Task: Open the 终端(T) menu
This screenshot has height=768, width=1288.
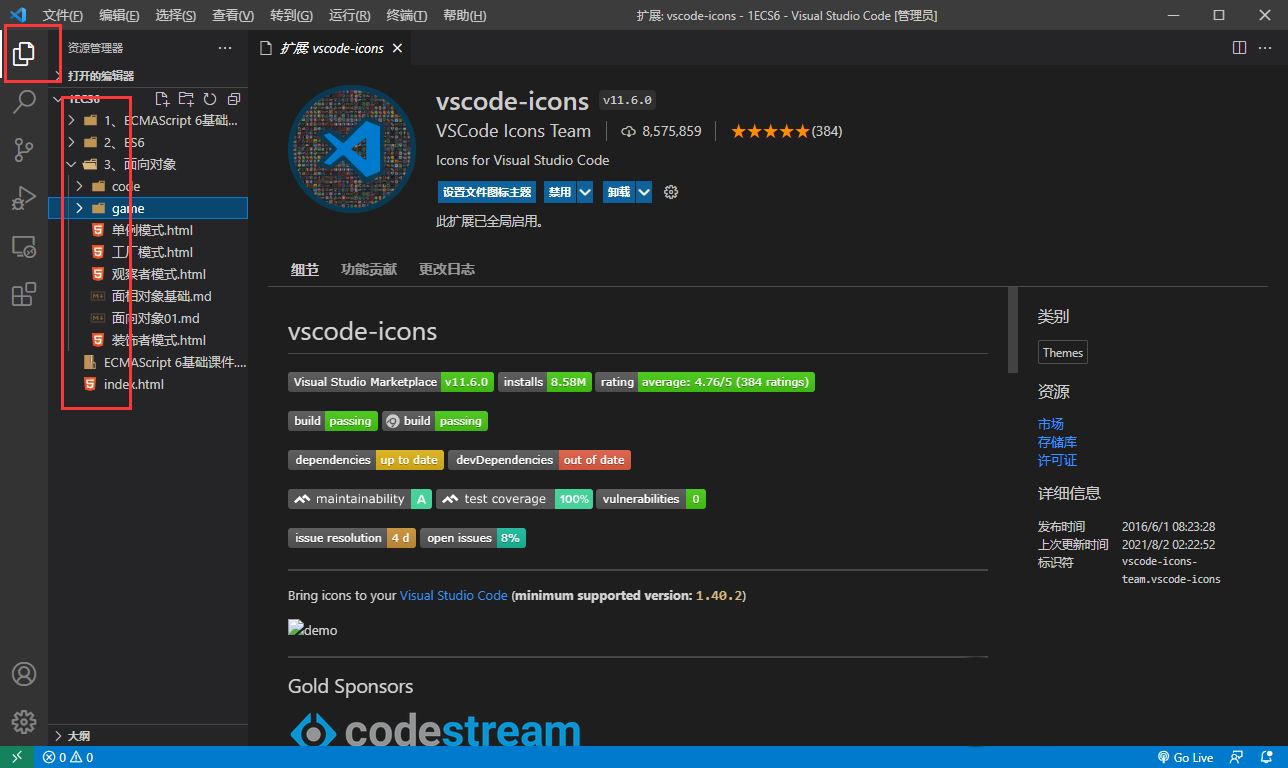Action: click(x=406, y=15)
